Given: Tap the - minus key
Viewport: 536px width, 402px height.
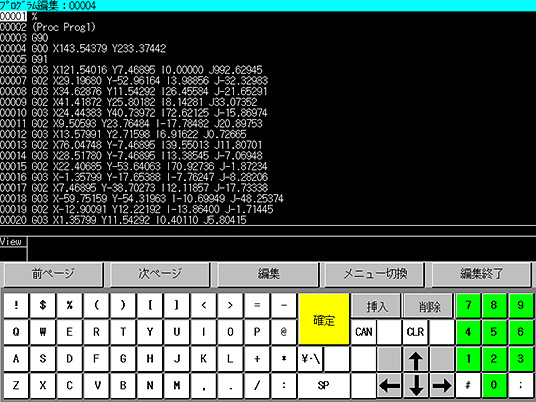Looking at the screenshot, I should (284, 305).
